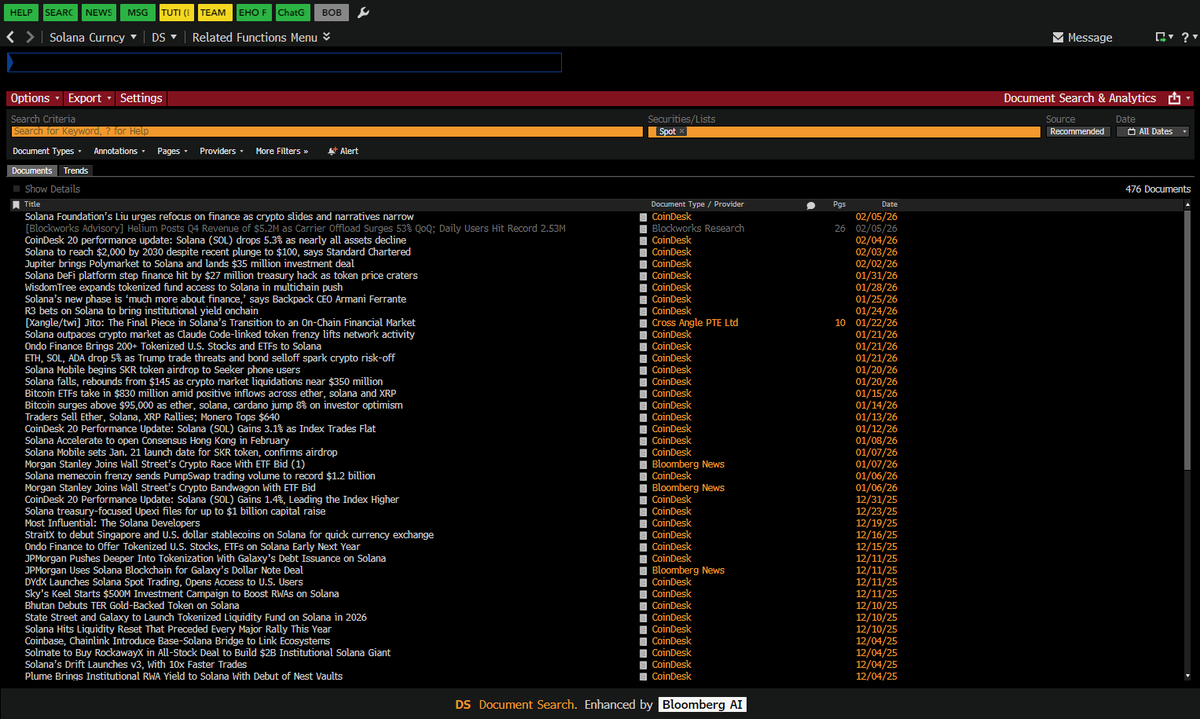Open 'DYdX Launches Solana Spot Trading' article

click(x=164, y=582)
